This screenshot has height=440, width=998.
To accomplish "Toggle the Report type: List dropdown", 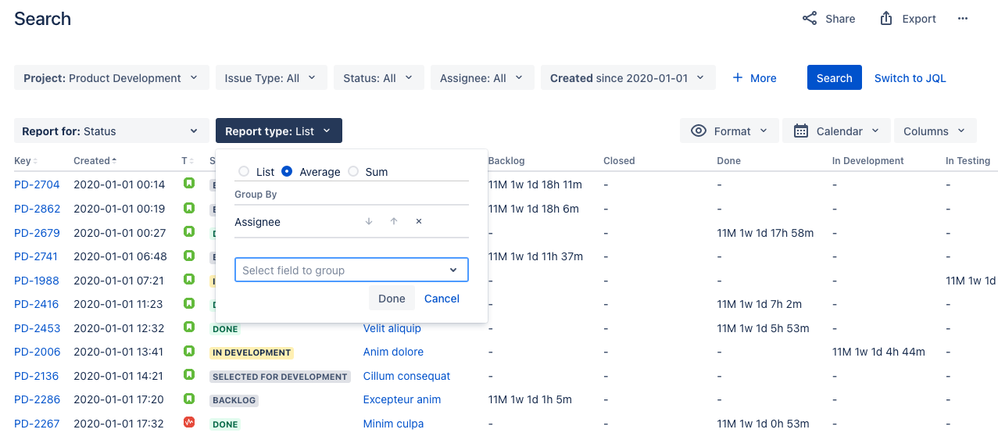I will (279, 131).
